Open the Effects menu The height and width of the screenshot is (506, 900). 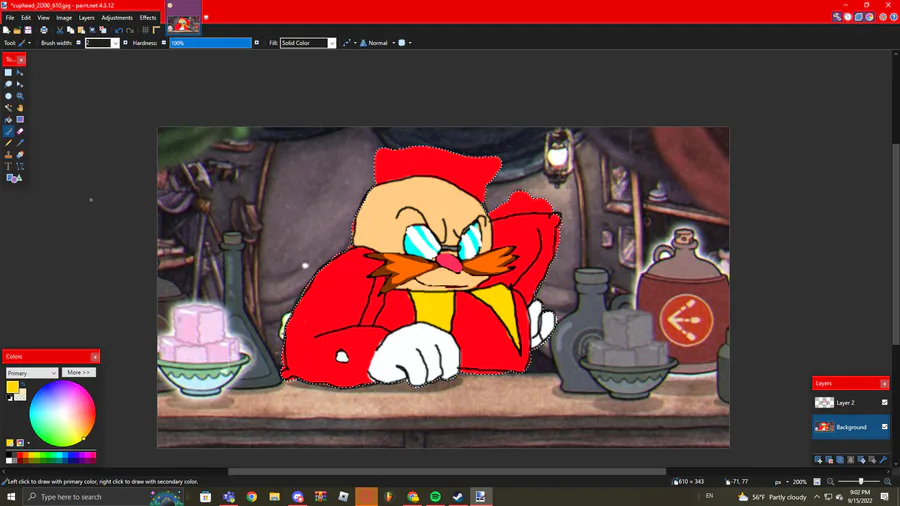(x=148, y=18)
